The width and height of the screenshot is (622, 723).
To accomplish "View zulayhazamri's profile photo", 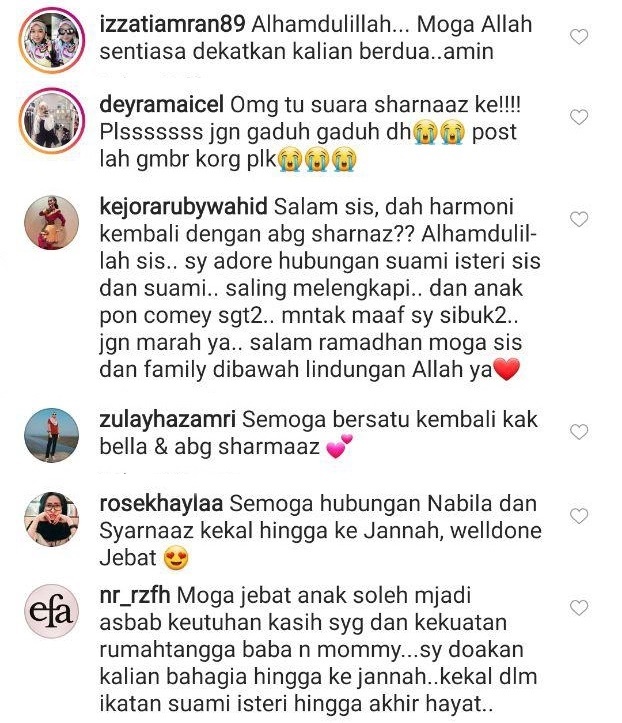I will pyautogui.click(x=51, y=435).
